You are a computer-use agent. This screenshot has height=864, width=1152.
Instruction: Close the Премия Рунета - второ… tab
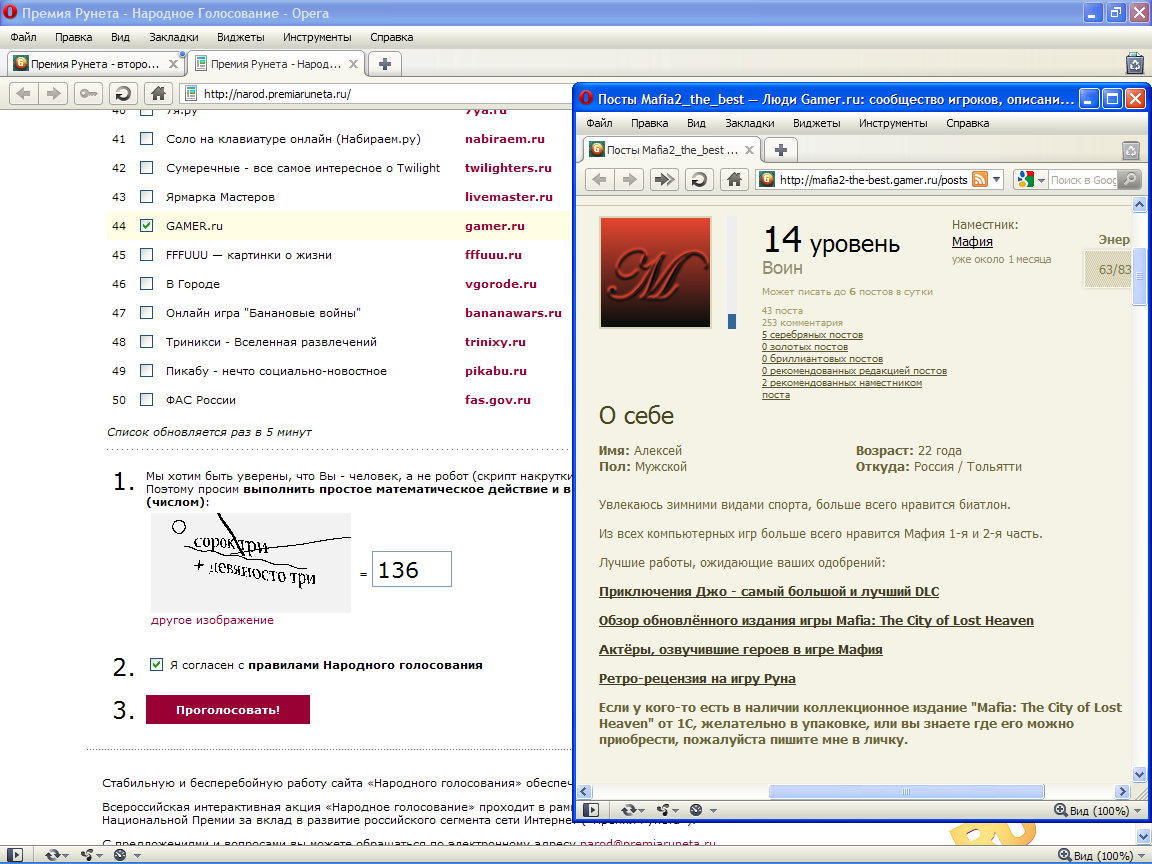tap(173, 64)
